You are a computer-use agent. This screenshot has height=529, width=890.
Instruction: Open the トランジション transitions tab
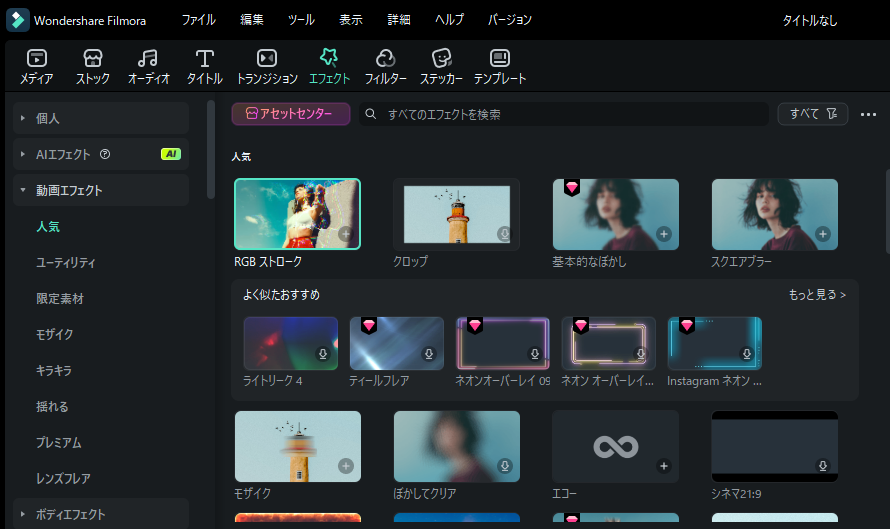[267, 67]
